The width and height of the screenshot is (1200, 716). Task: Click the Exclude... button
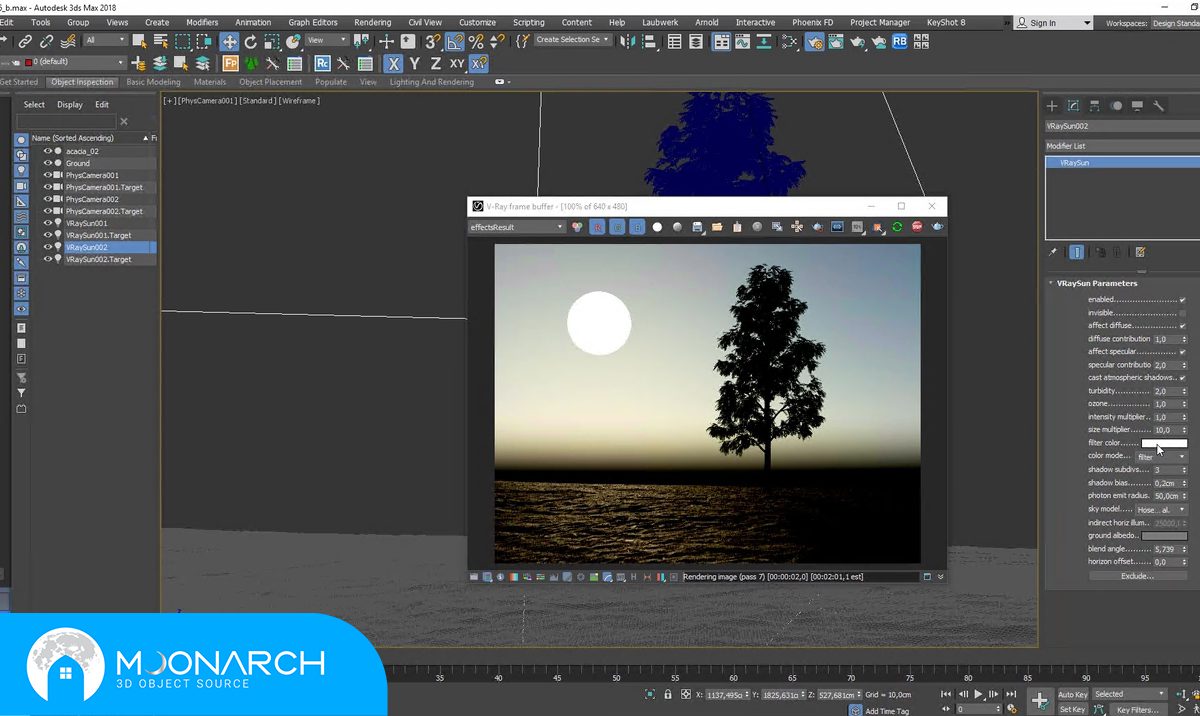tap(1137, 576)
